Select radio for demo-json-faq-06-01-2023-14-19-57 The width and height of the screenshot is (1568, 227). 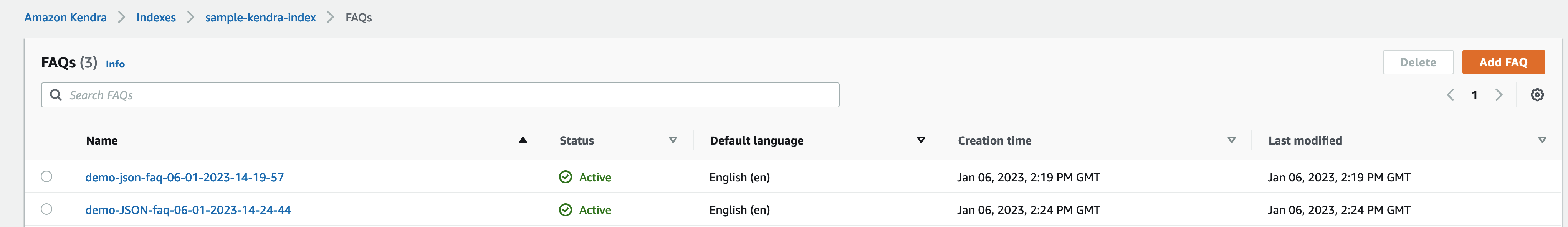[46, 176]
